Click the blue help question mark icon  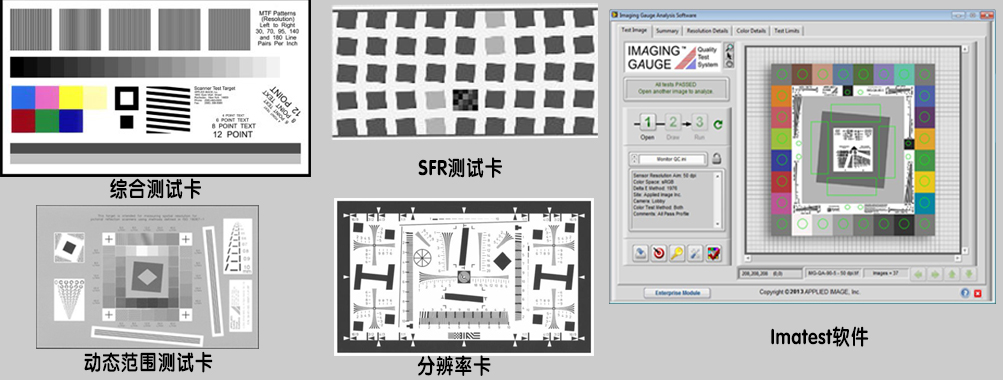click(x=965, y=293)
